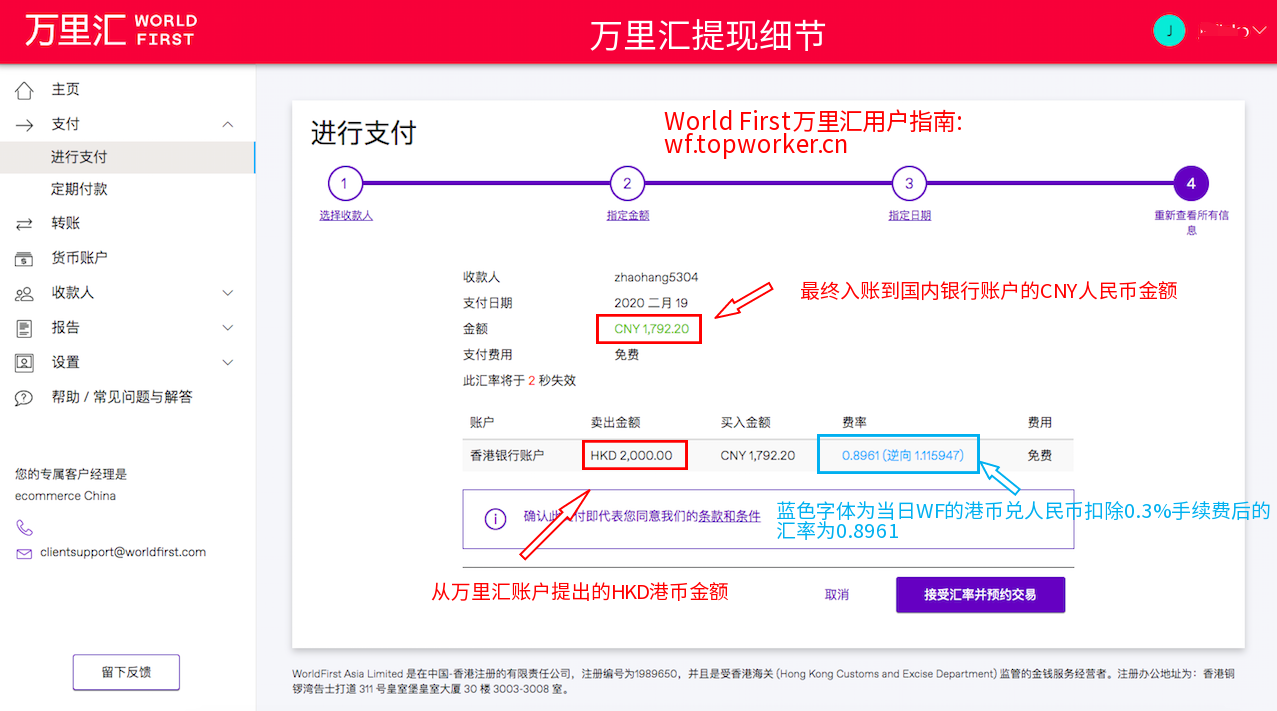Viewport: 1277px width, 711px height.
Task: Click the 费率 column header
Action: click(x=855, y=423)
